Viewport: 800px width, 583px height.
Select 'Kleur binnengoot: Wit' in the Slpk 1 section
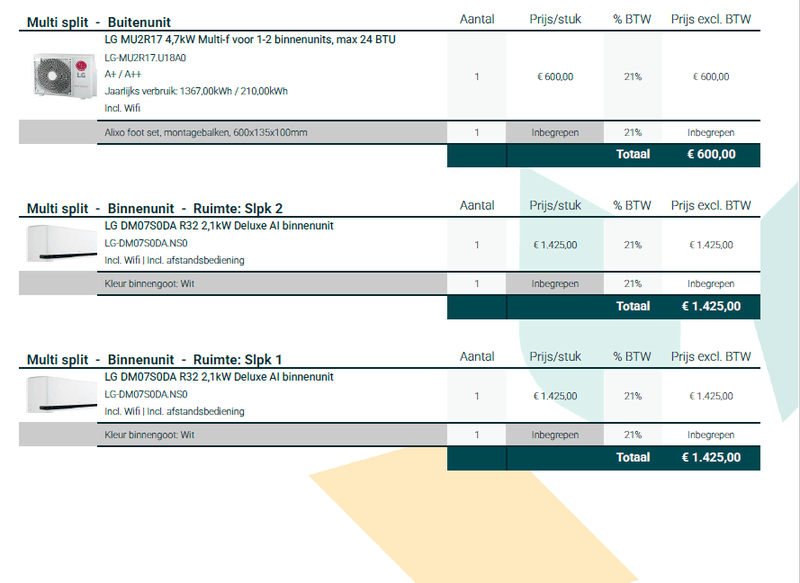(x=149, y=435)
